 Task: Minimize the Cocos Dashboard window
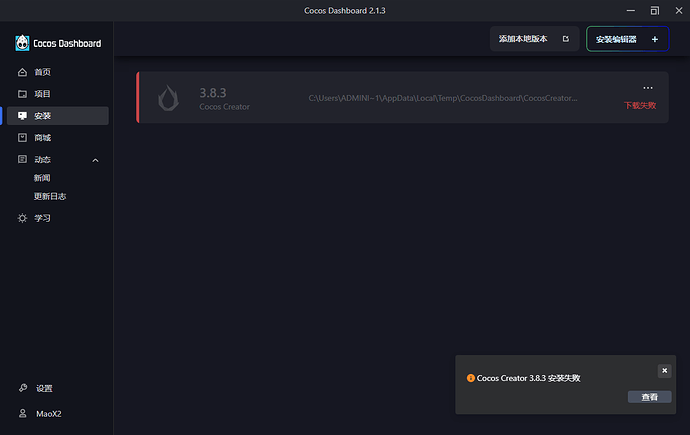(631, 11)
